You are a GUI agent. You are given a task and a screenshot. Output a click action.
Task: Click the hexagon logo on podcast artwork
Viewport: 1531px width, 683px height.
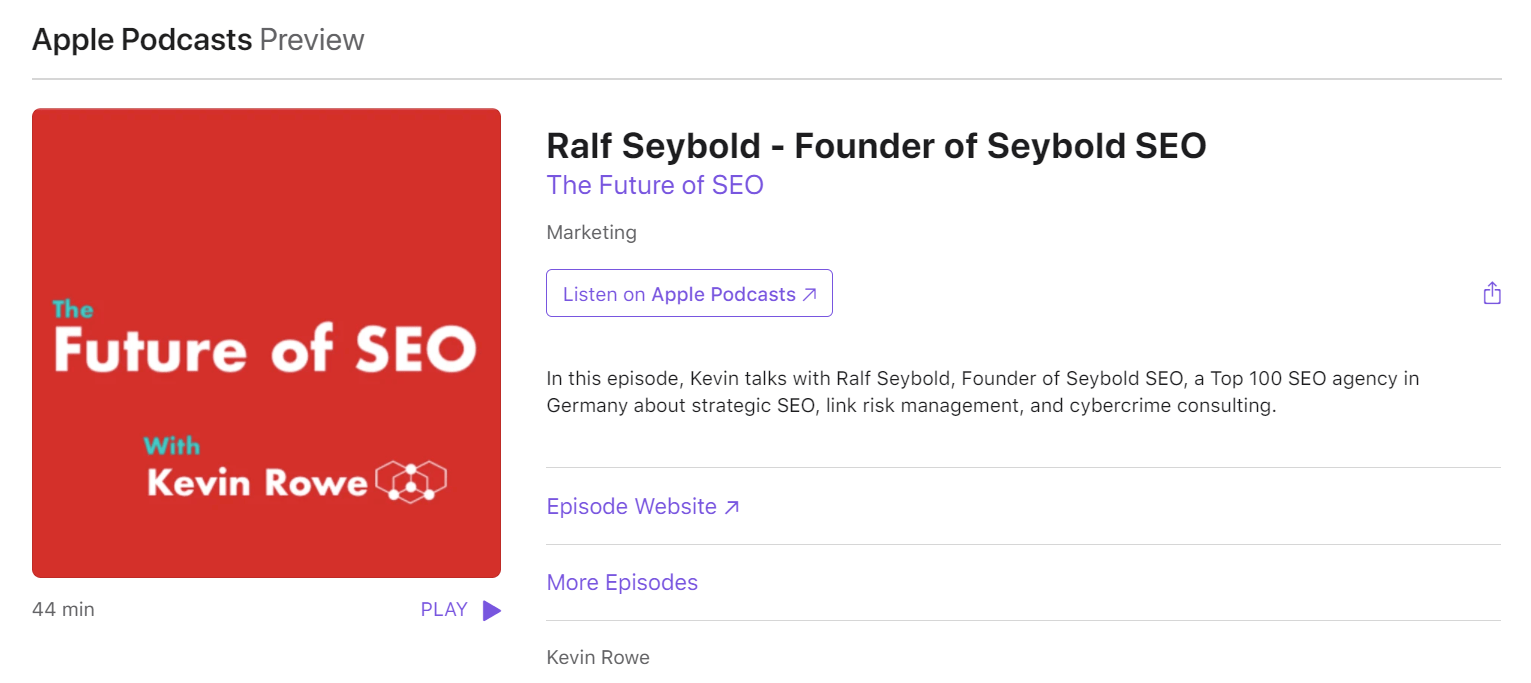click(x=411, y=481)
